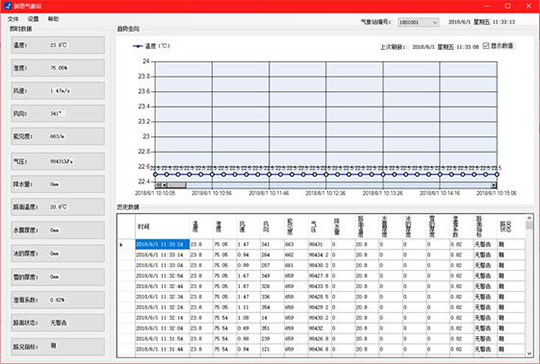The width and height of the screenshot is (540, 364).
Task: Click the pressure cell 90434.2
Action: [320, 255]
